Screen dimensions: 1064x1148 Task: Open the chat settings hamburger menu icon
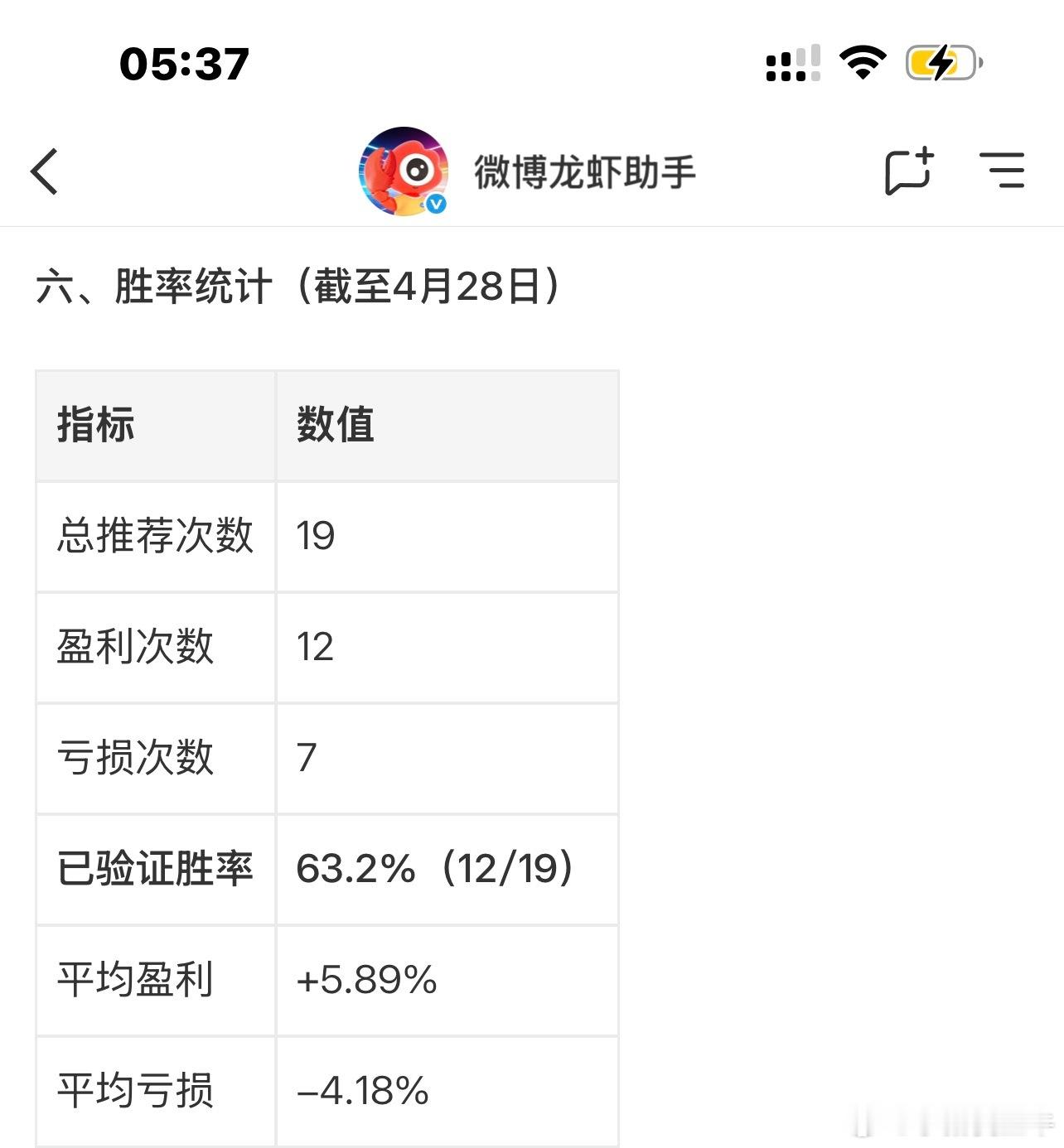tap(1005, 171)
